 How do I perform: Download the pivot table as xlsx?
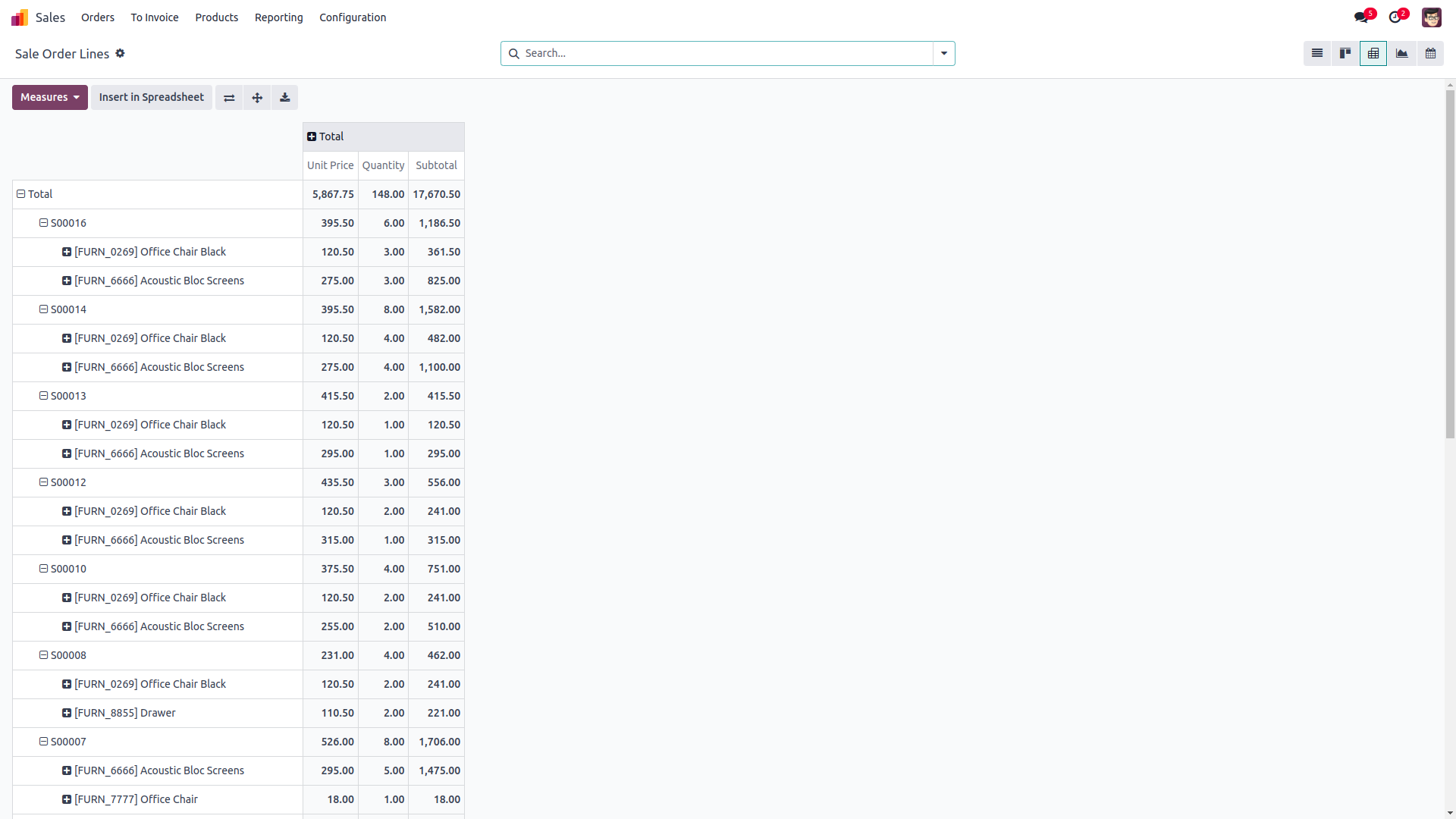click(x=285, y=98)
